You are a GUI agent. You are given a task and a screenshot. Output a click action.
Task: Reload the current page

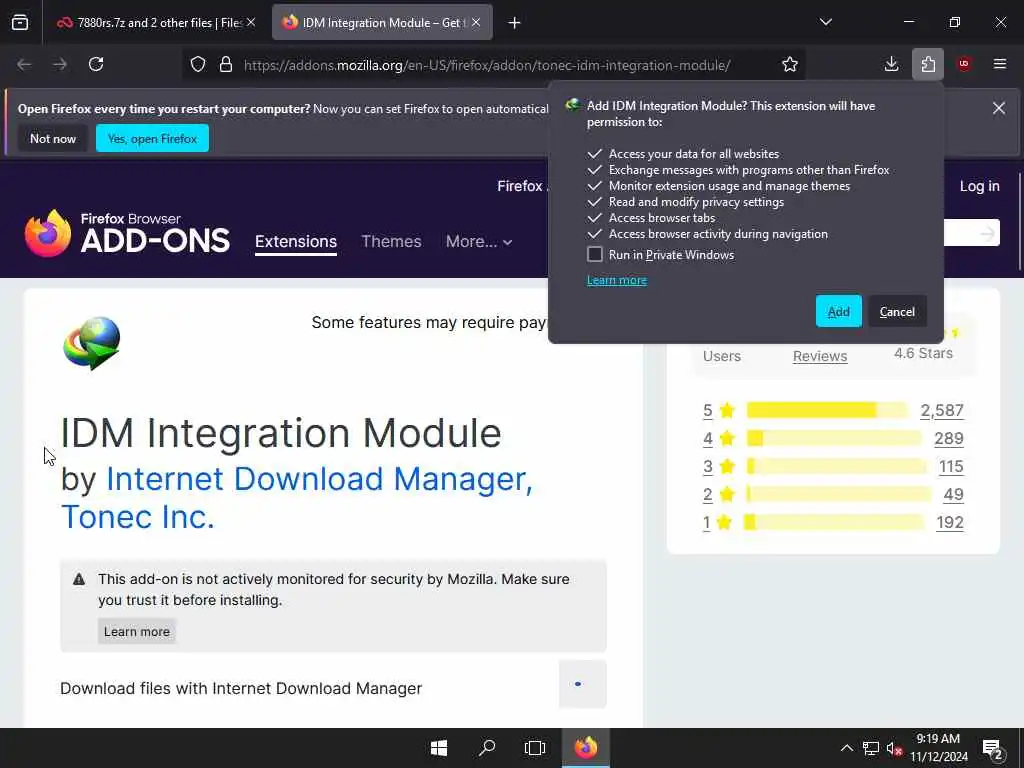96,65
